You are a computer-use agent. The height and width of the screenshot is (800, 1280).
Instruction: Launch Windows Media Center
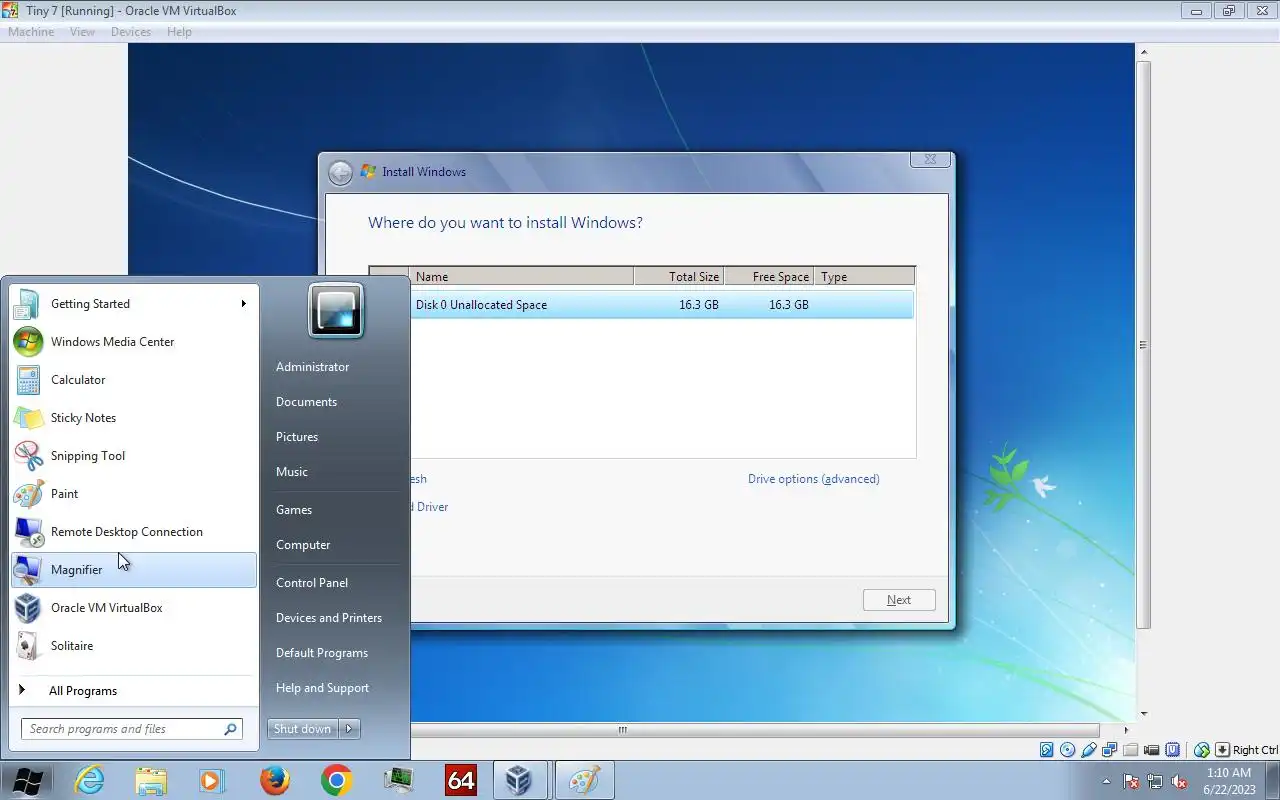134,342
